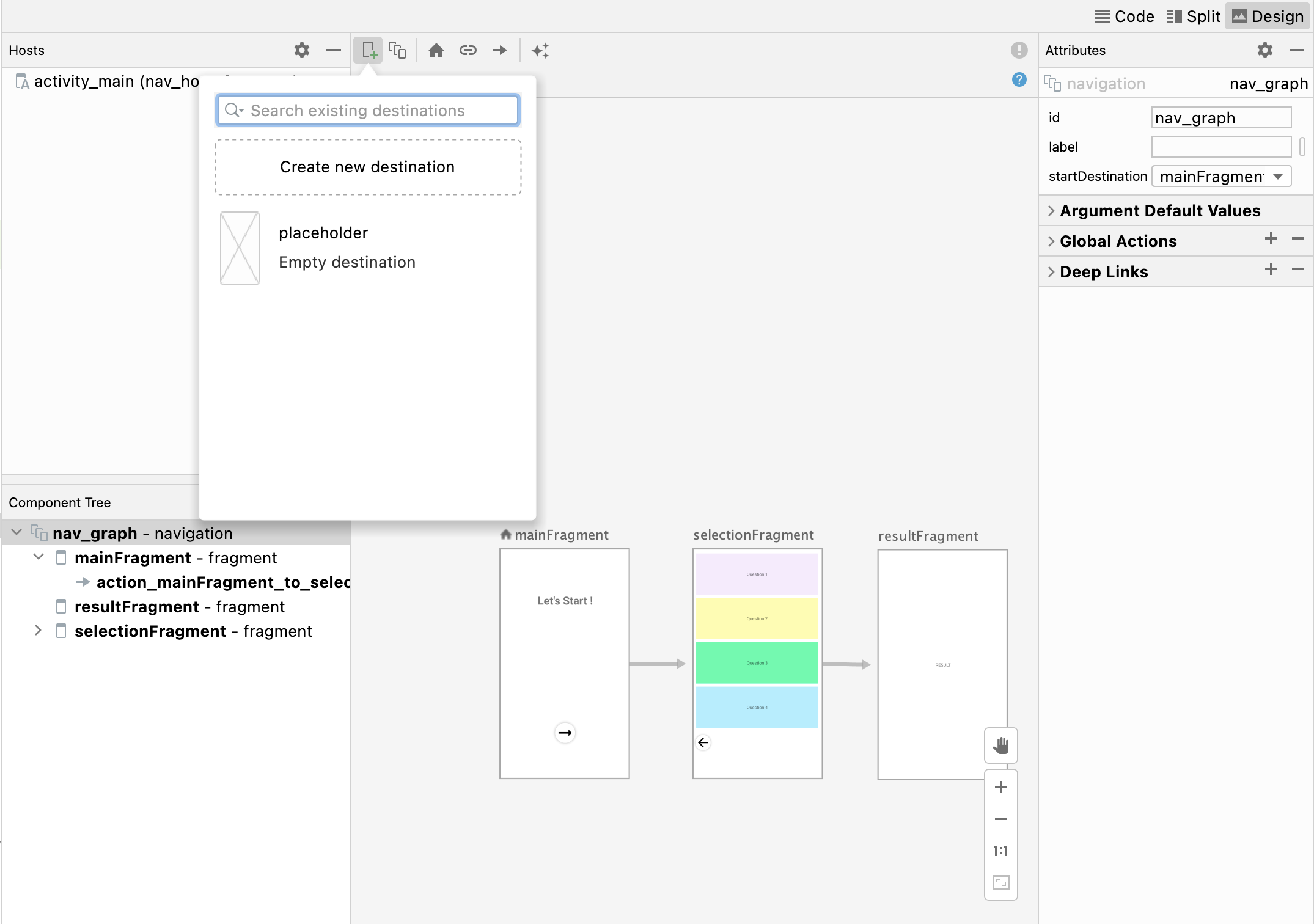This screenshot has width=1314, height=924.
Task: Click the warning indicator icon
Action: click(1019, 50)
